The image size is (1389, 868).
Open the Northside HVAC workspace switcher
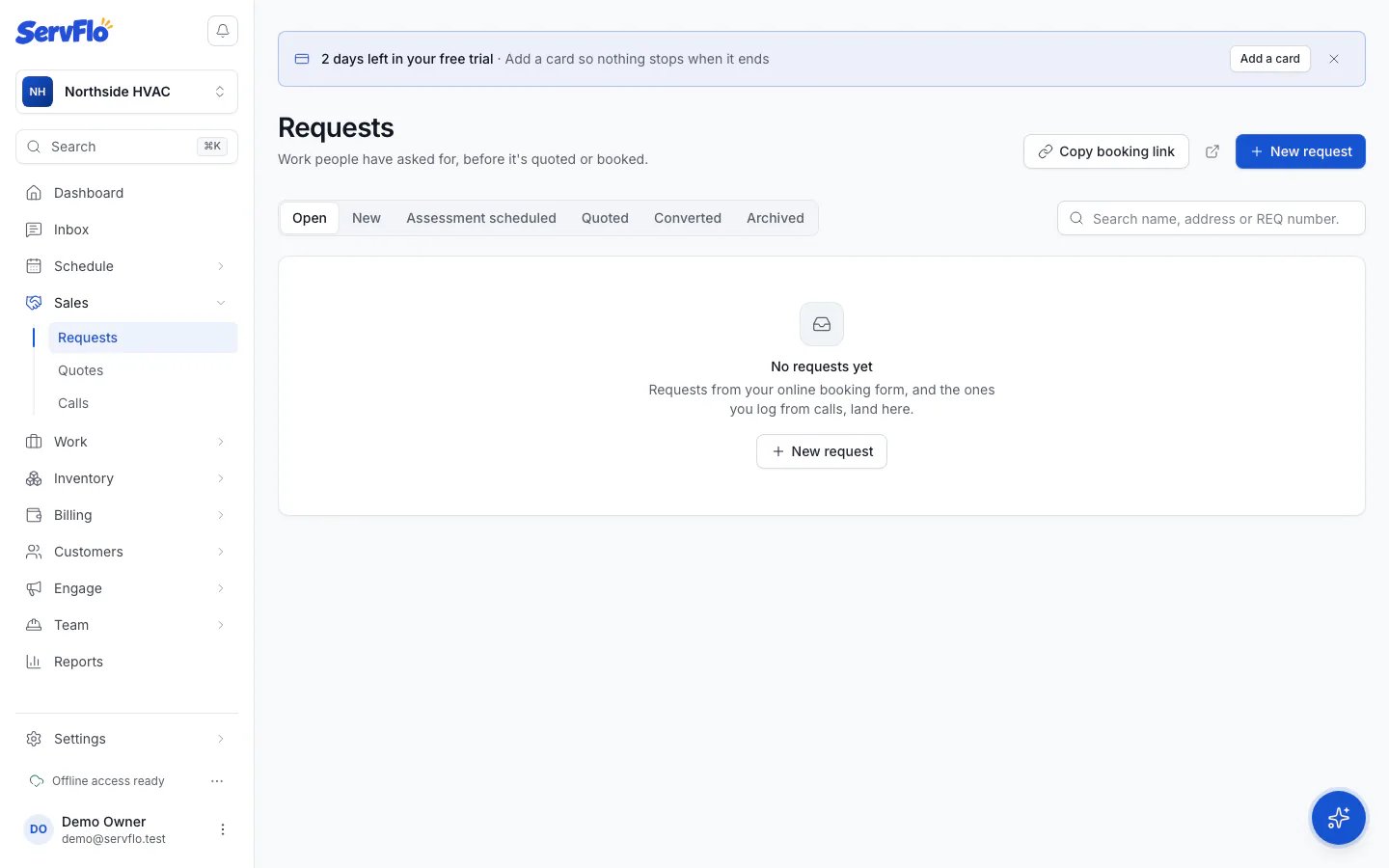pos(126,92)
